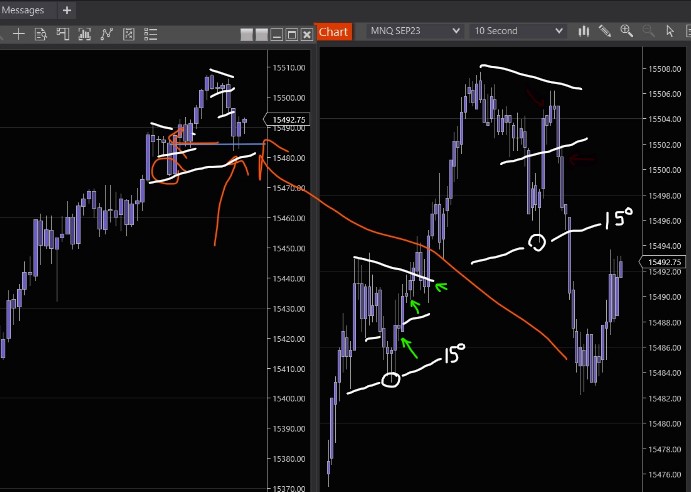
Task: Click the 15480.00 label on left price axis
Action: click(289, 158)
